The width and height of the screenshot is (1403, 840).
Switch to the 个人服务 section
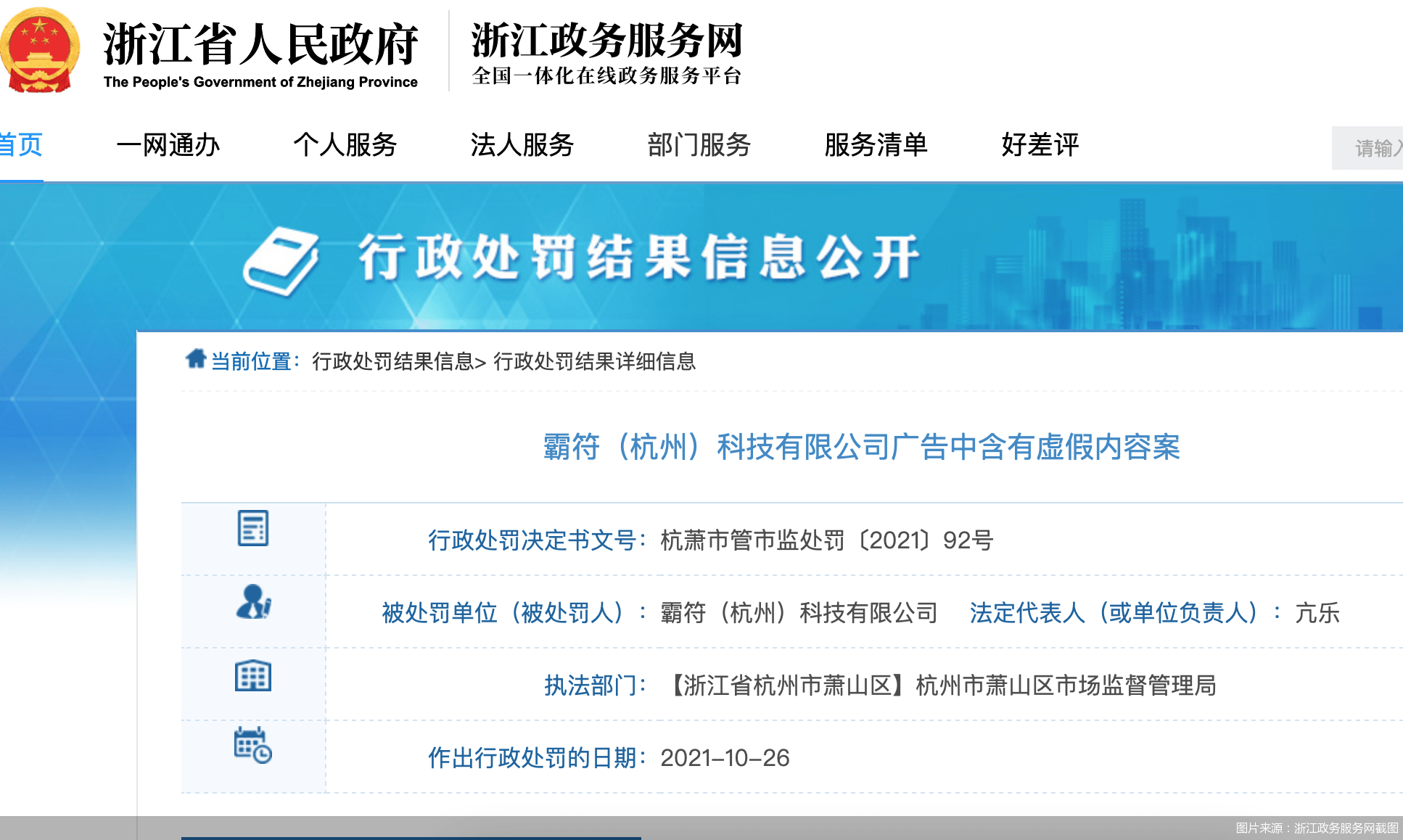tap(346, 146)
